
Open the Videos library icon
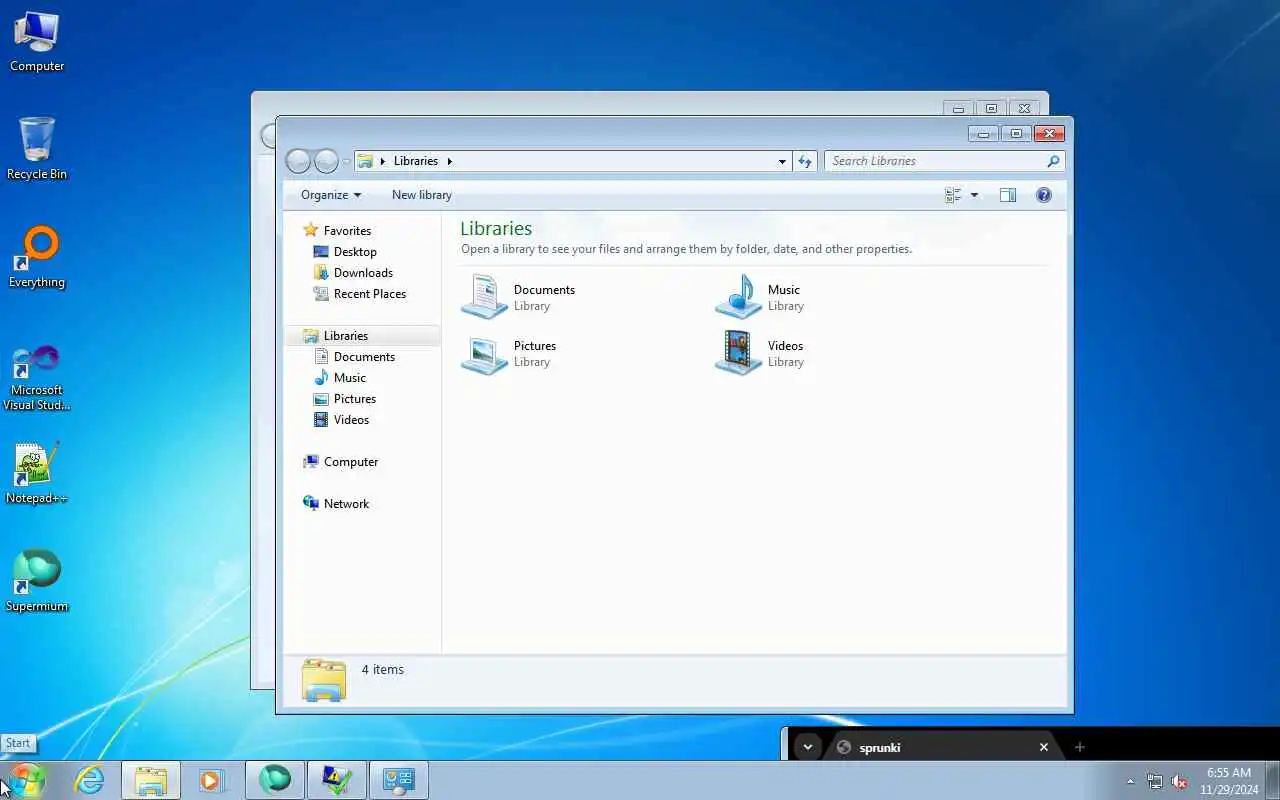point(738,353)
